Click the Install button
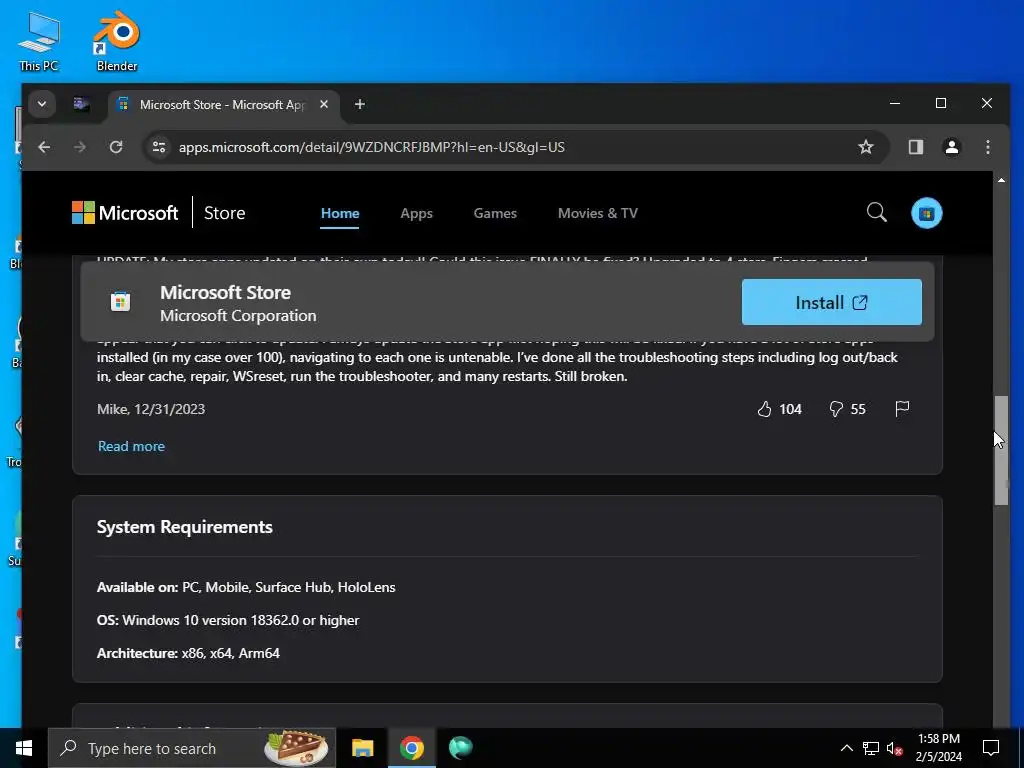The height and width of the screenshot is (768, 1024). click(x=831, y=302)
